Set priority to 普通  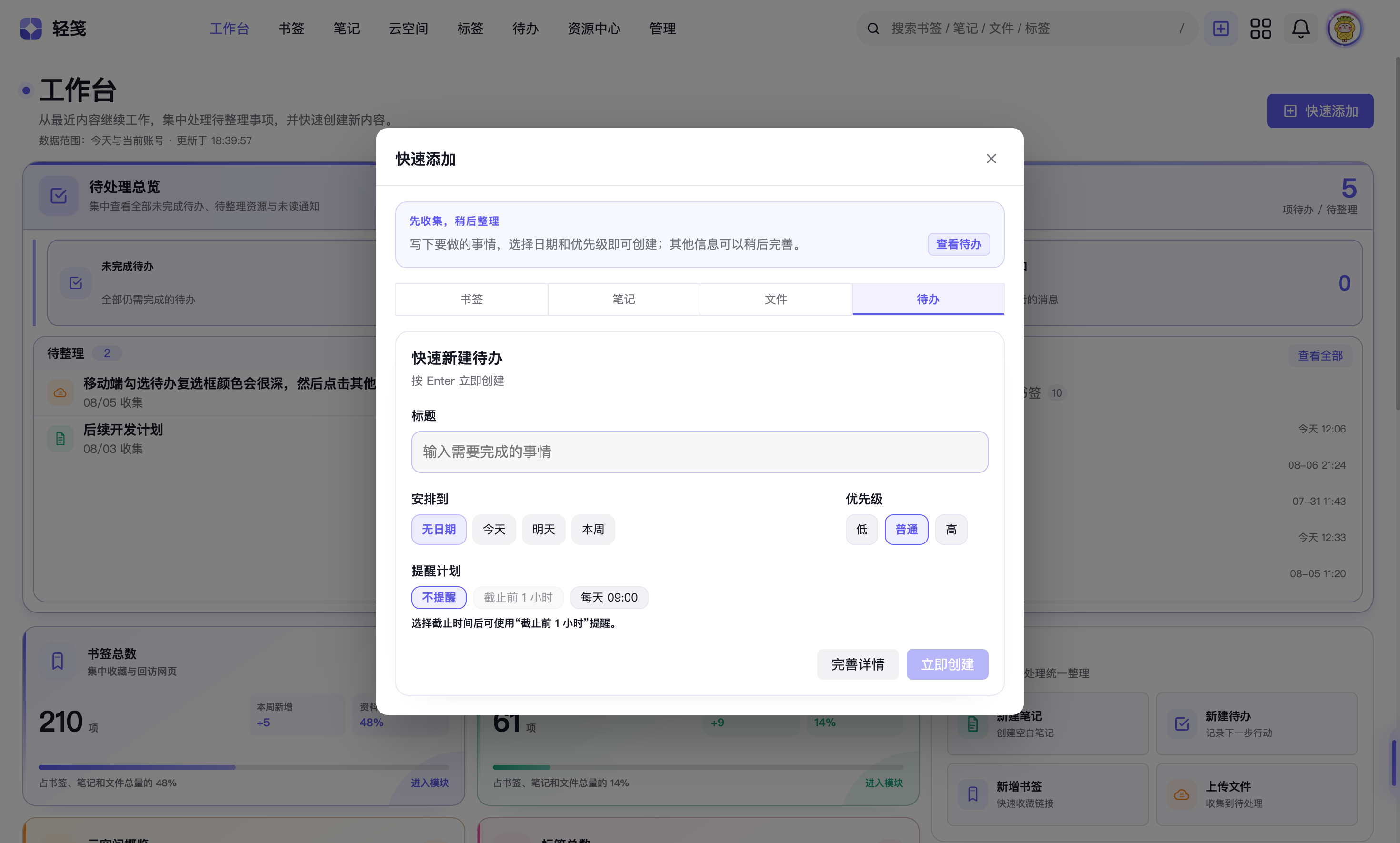click(907, 530)
